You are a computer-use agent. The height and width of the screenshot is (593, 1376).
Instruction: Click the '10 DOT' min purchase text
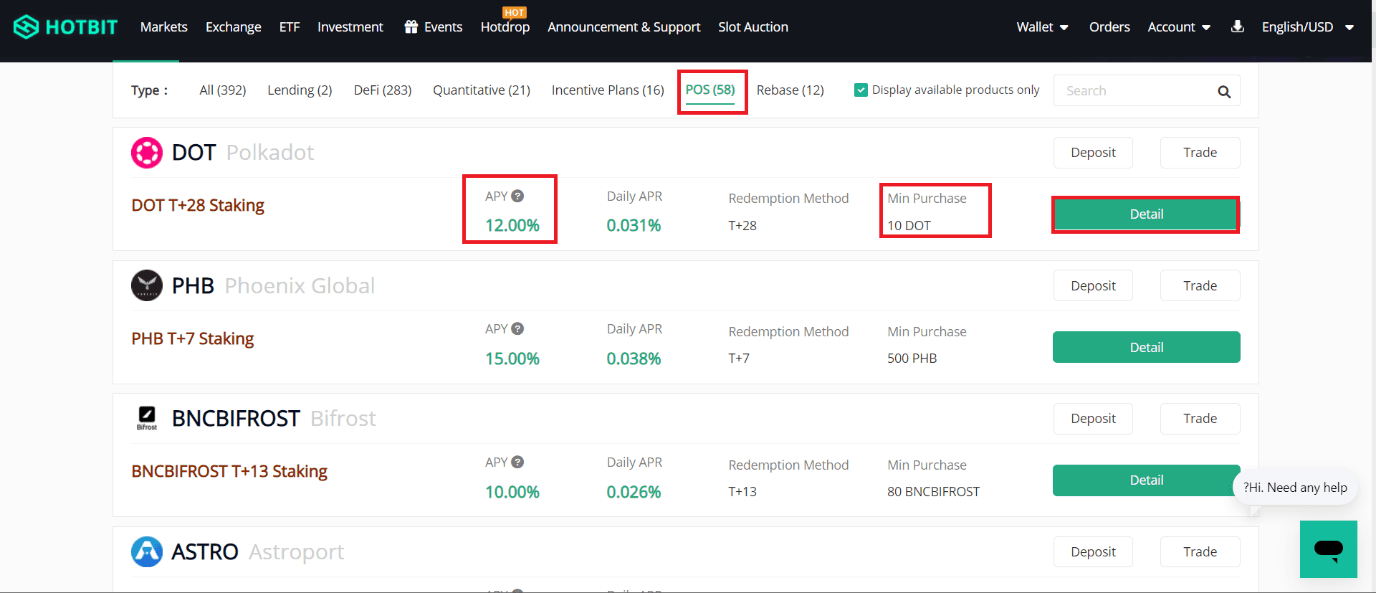click(909, 225)
